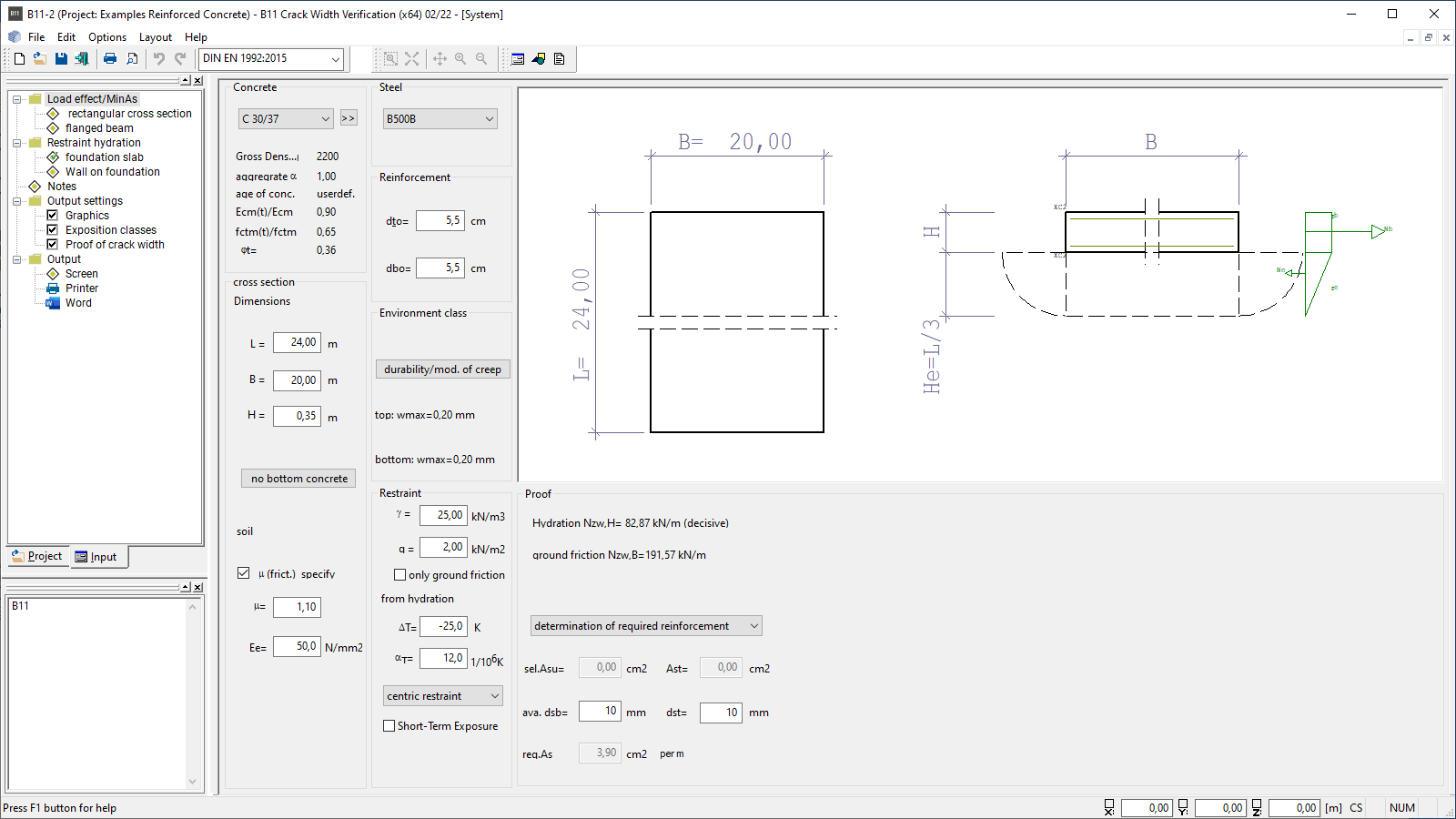This screenshot has height=819, width=1456.
Task: Pin the upper left tree panel
Action: [x=186, y=80]
